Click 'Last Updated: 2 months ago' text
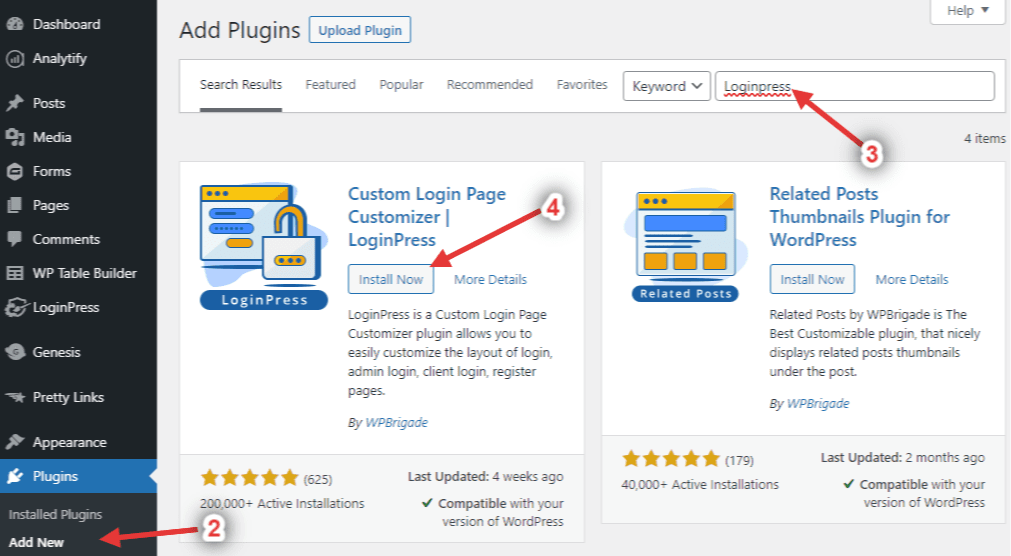Image resolution: width=1011 pixels, height=556 pixels. (902, 457)
